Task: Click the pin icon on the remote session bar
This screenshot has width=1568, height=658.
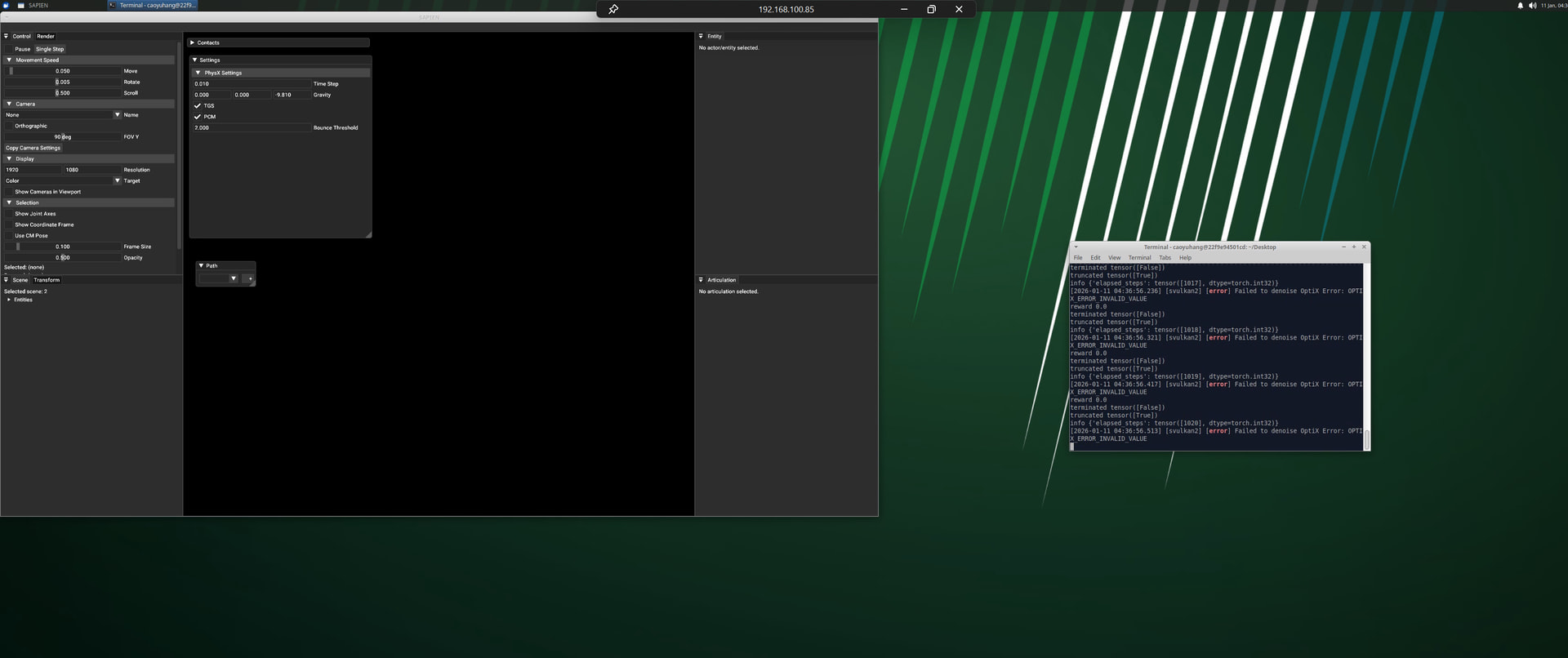Action: (x=613, y=9)
